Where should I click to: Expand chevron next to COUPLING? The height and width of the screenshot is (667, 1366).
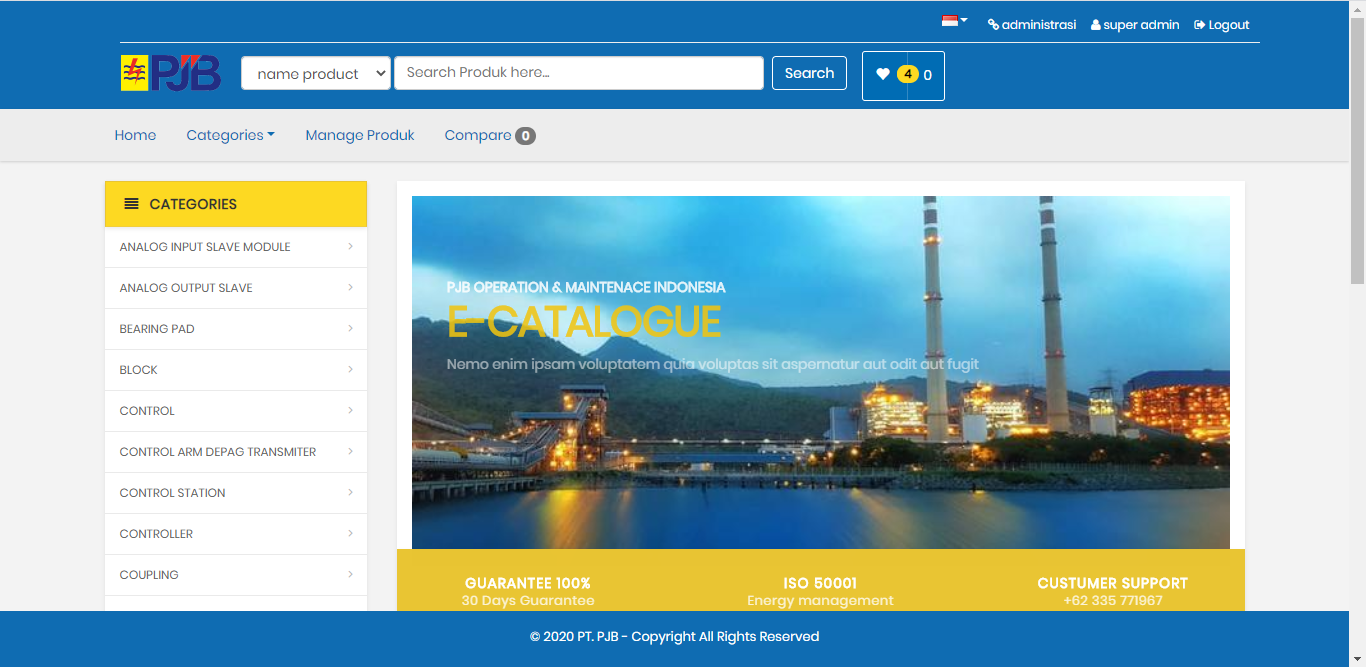pos(350,574)
